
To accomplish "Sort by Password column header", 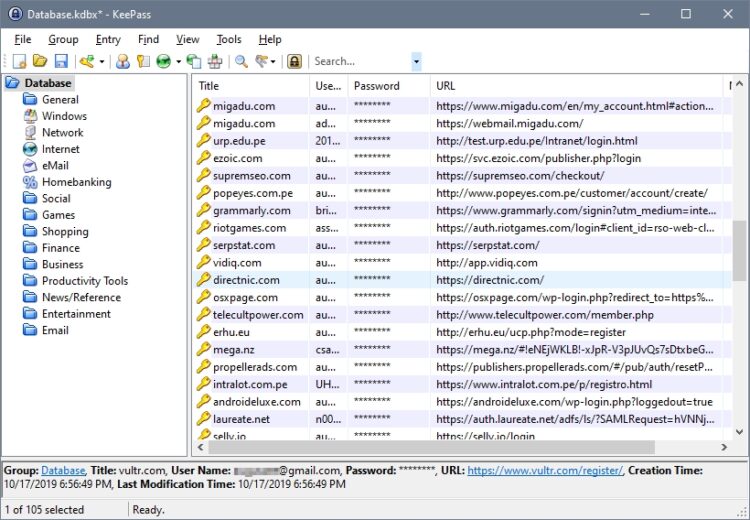I will tap(389, 86).
